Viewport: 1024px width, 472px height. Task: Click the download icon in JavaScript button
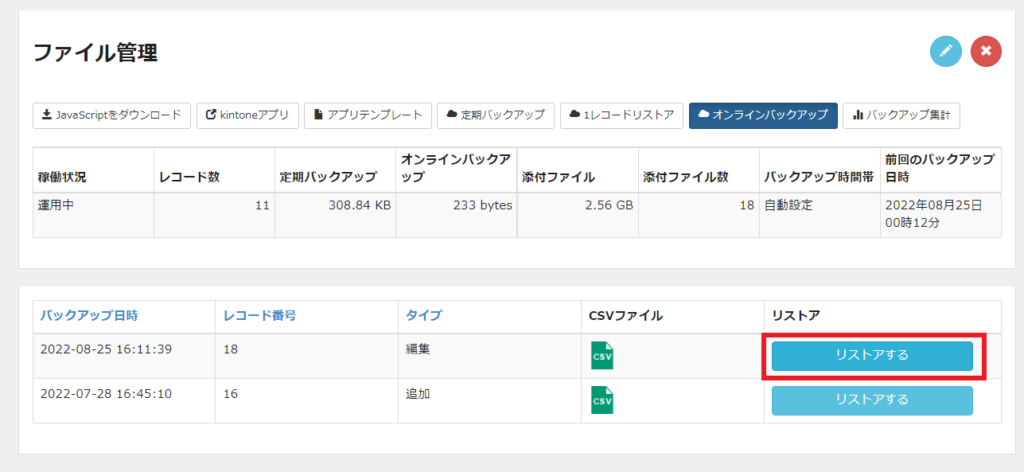point(46,115)
